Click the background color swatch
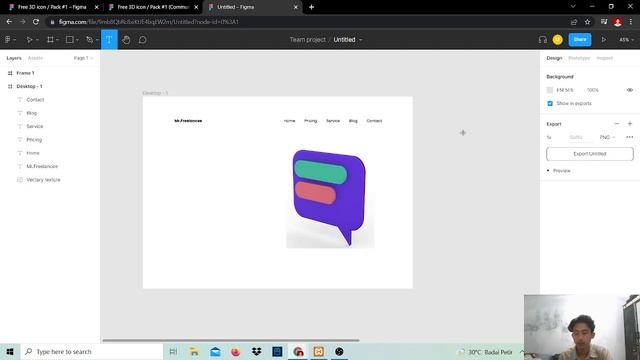The height and width of the screenshot is (360, 640). coord(550,90)
